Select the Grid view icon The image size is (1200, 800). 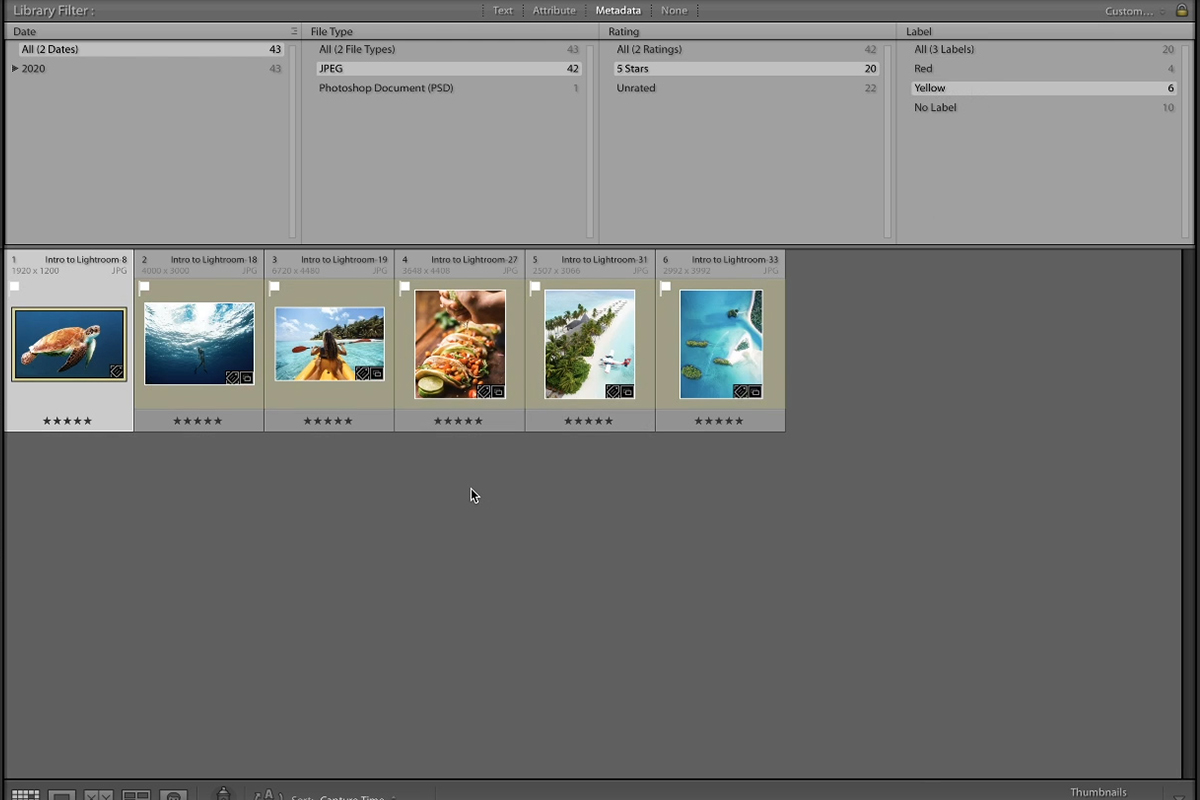tap(25, 792)
